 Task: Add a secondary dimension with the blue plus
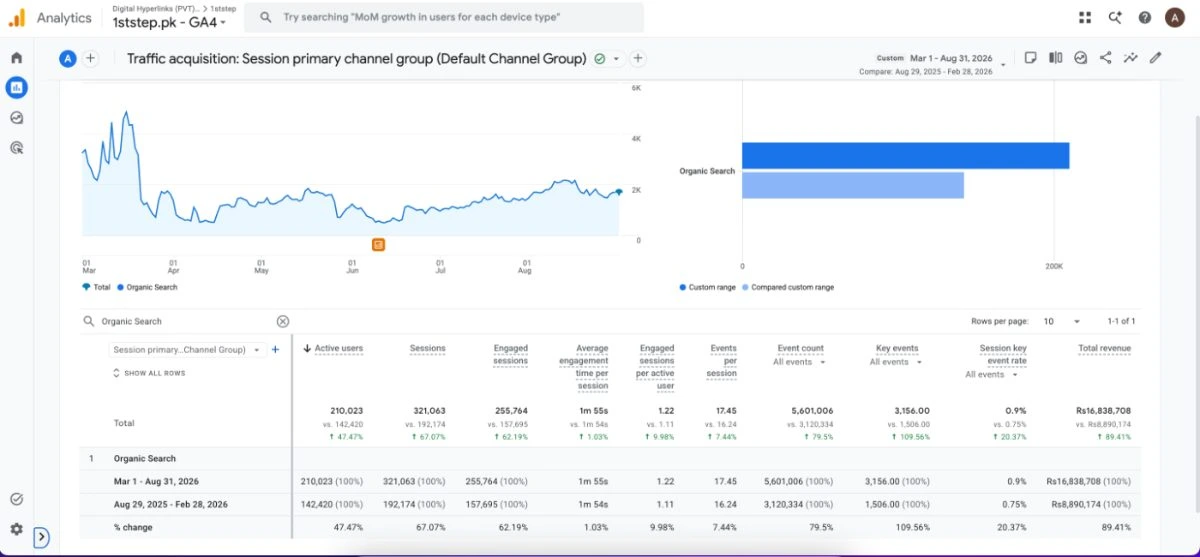click(x=275, y=350)
